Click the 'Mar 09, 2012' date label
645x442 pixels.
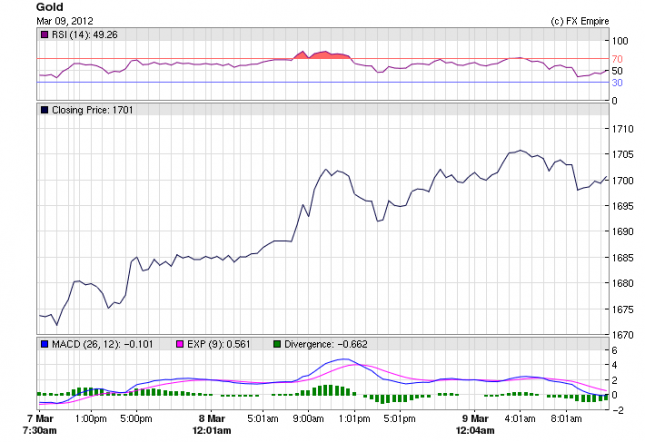click(x=65, y=21)
